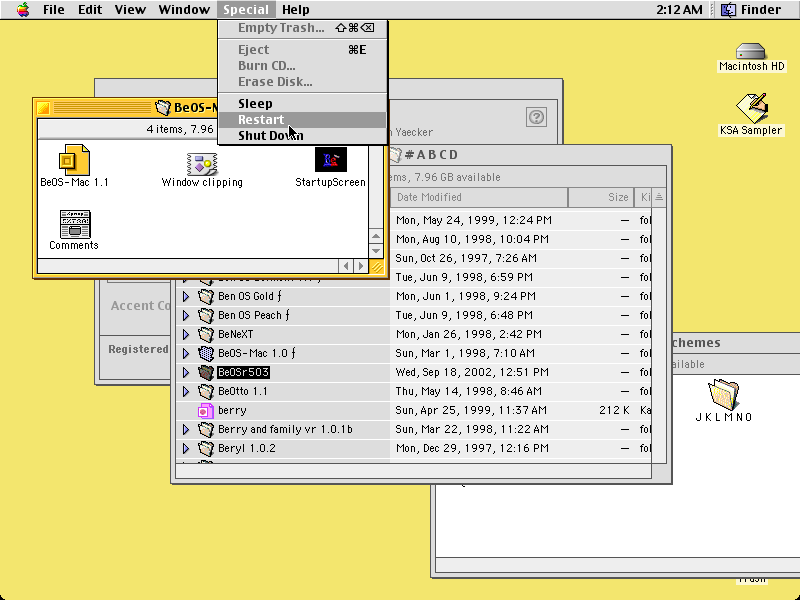Choose Shut Down from the Special menu
This screenshot has height=600, width=800.
(303, 136)
